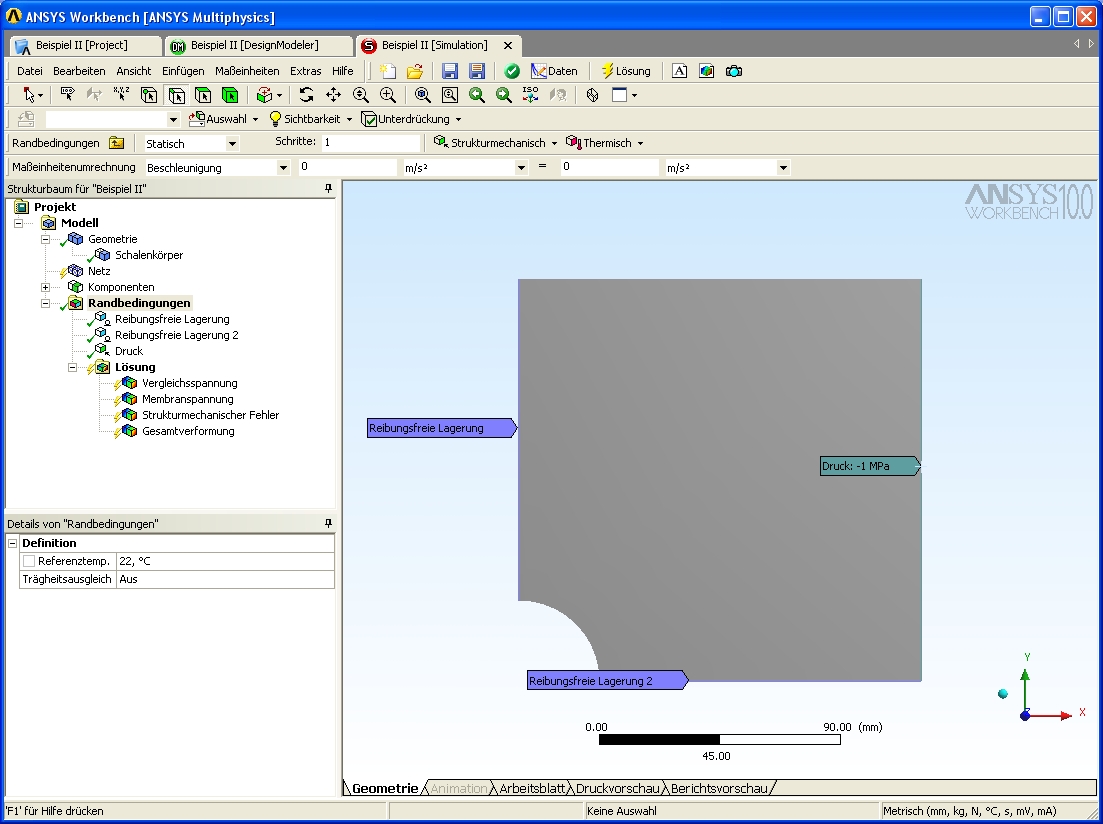Click the open folder icon
The image size is (1103, 824).
tap(415, 71)
